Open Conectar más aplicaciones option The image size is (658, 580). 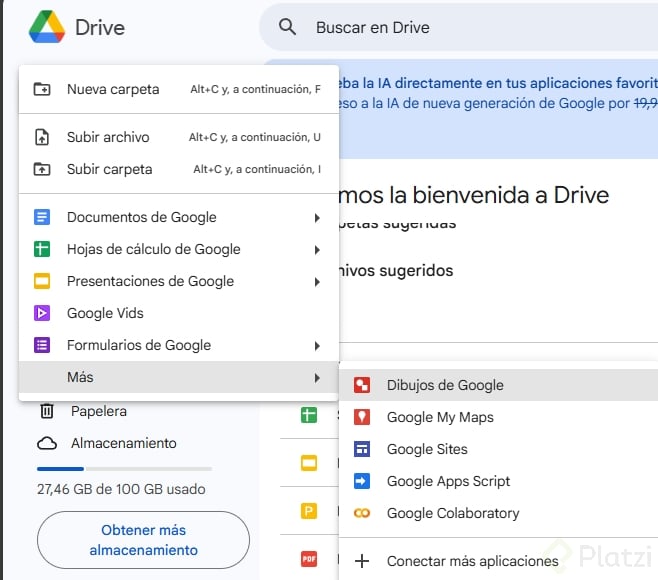[472, 561]
